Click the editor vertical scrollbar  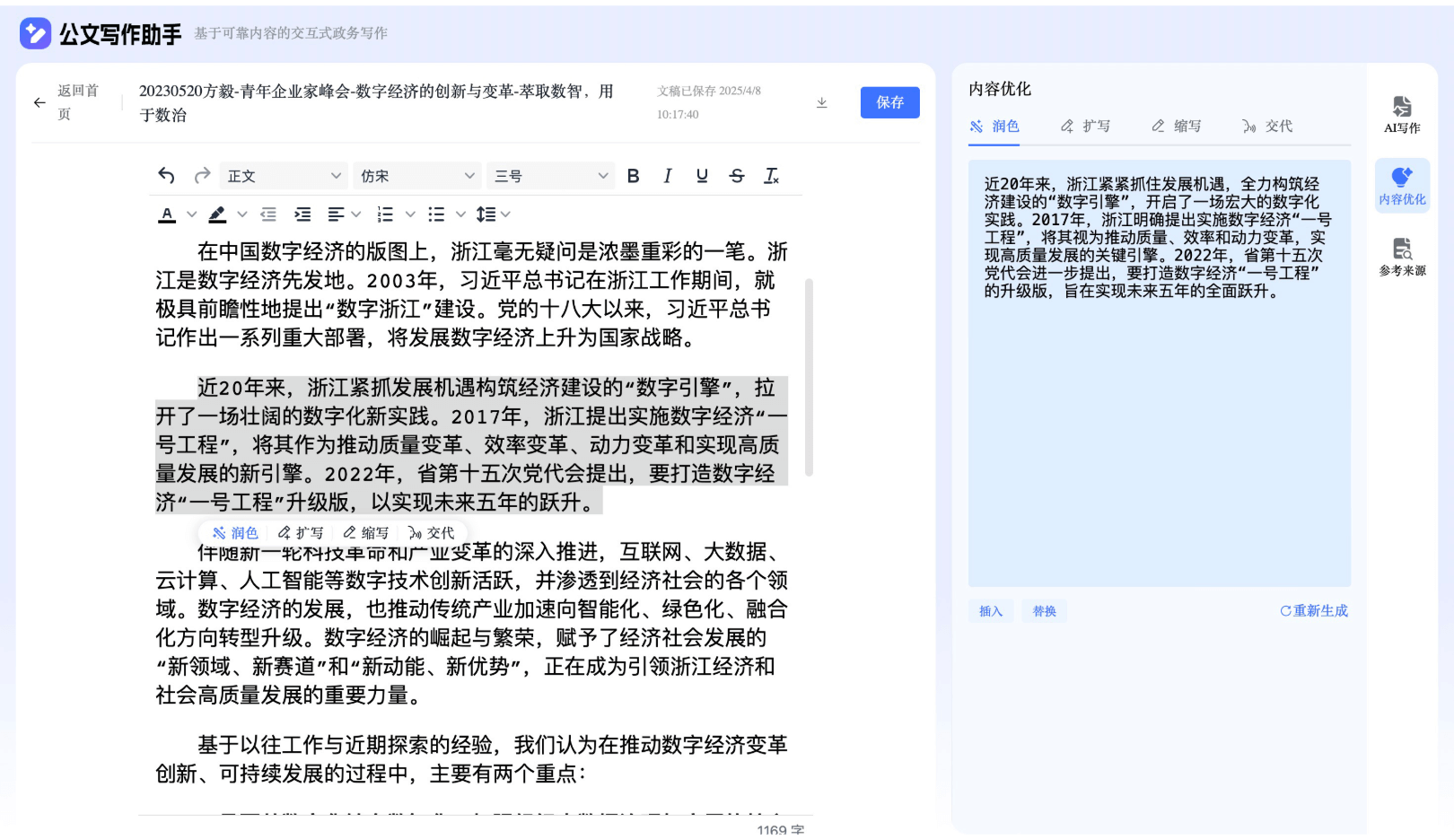point(809,377)
